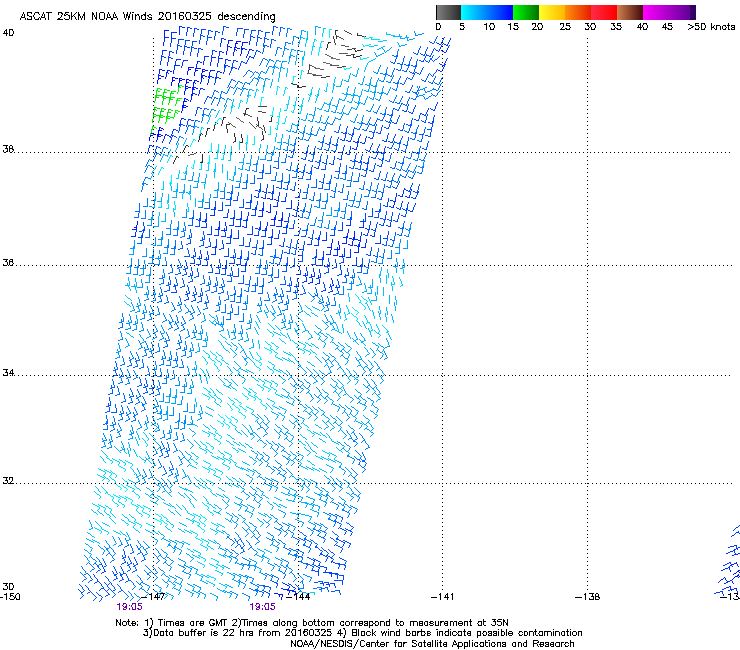Click the '-150' longitude label

click(10, 597)
